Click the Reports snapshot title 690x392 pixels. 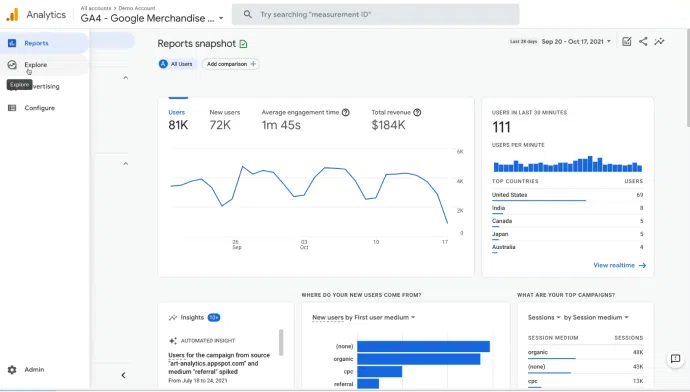(x=197, y=44)
